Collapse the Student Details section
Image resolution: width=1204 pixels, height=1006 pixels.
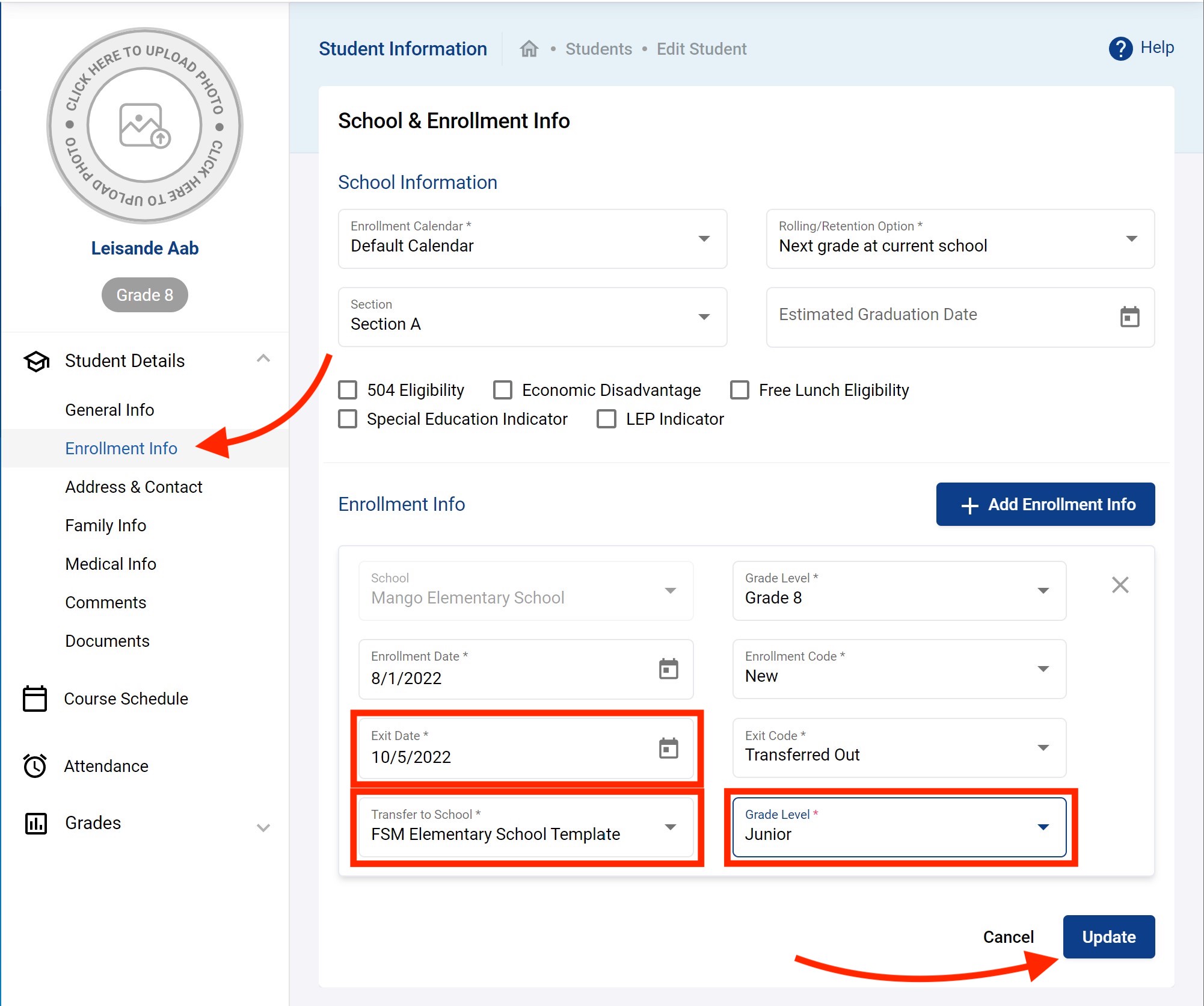pos(263,359)
